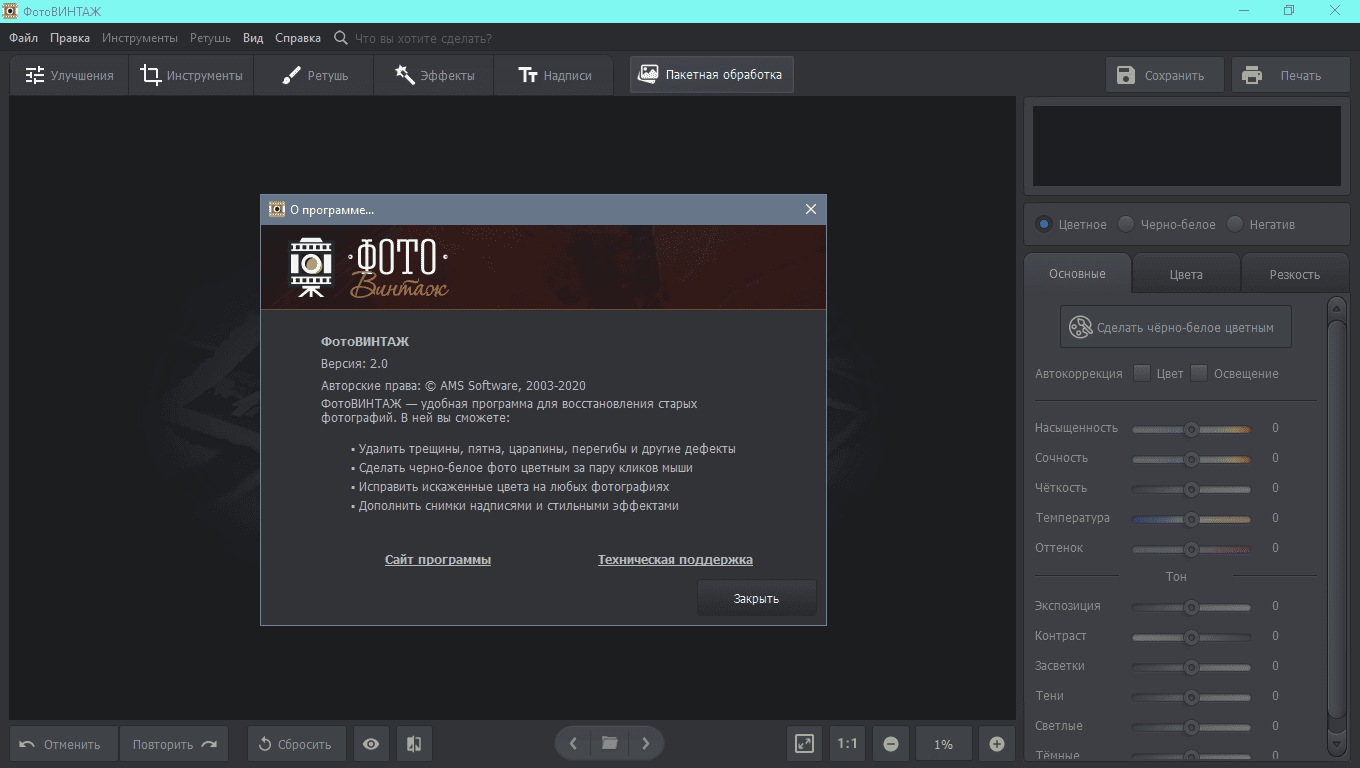The image size is (1360, 768).
Task: Click the Версия: 2.0 text
Action: pyautogui.click(x=354, y=364)
